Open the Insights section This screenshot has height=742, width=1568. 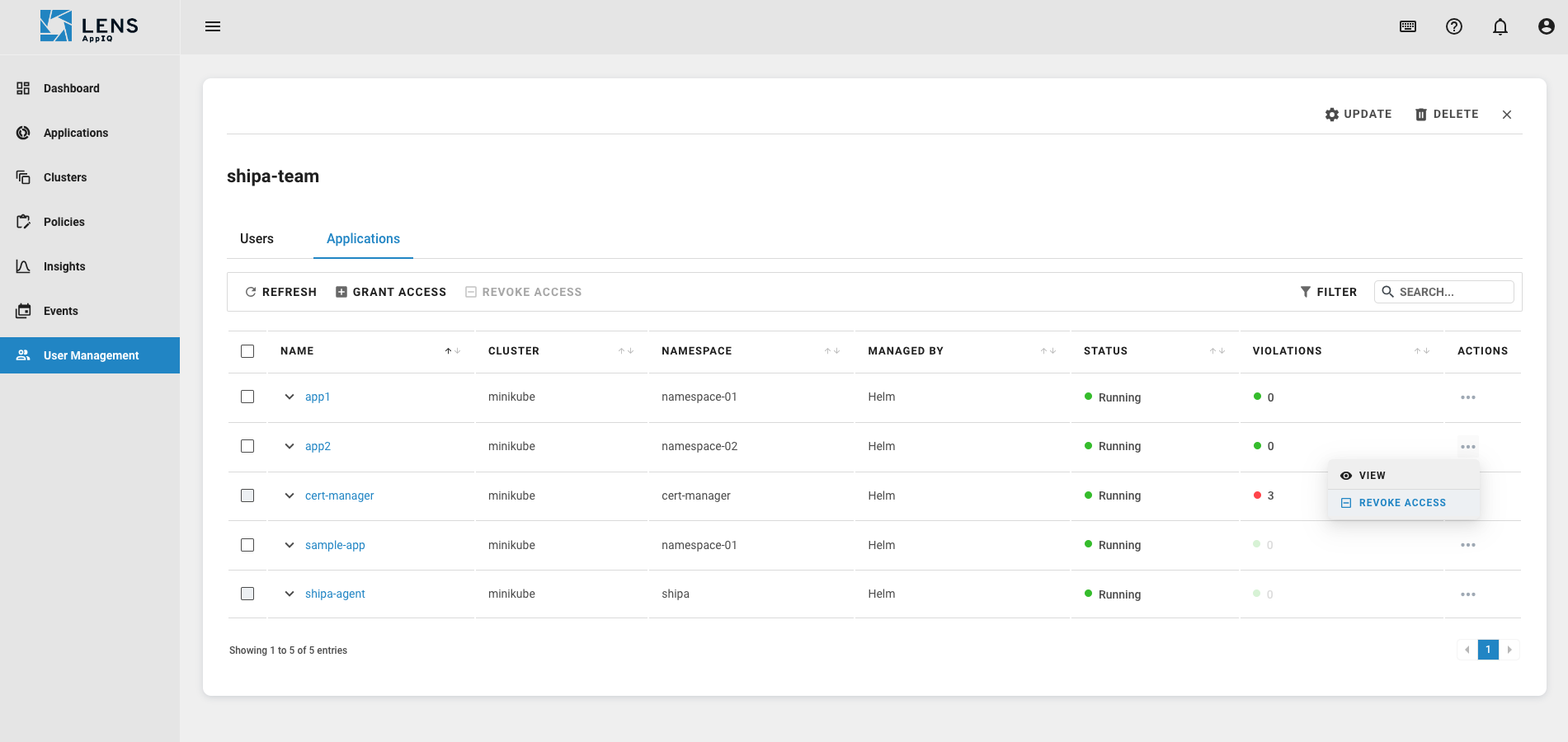[x=23, y=266]
